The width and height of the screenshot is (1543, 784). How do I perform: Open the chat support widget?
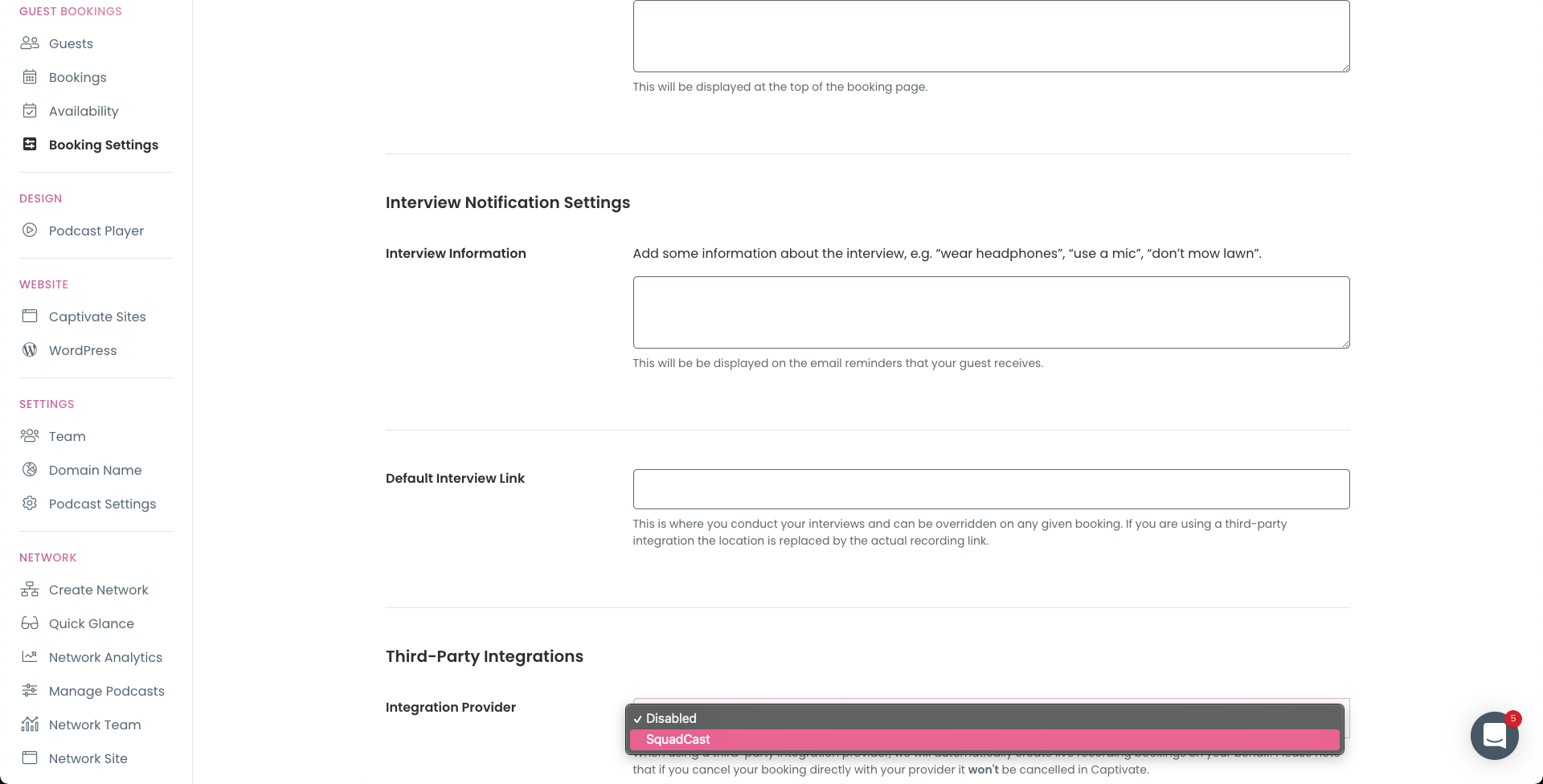(1494, 735)
